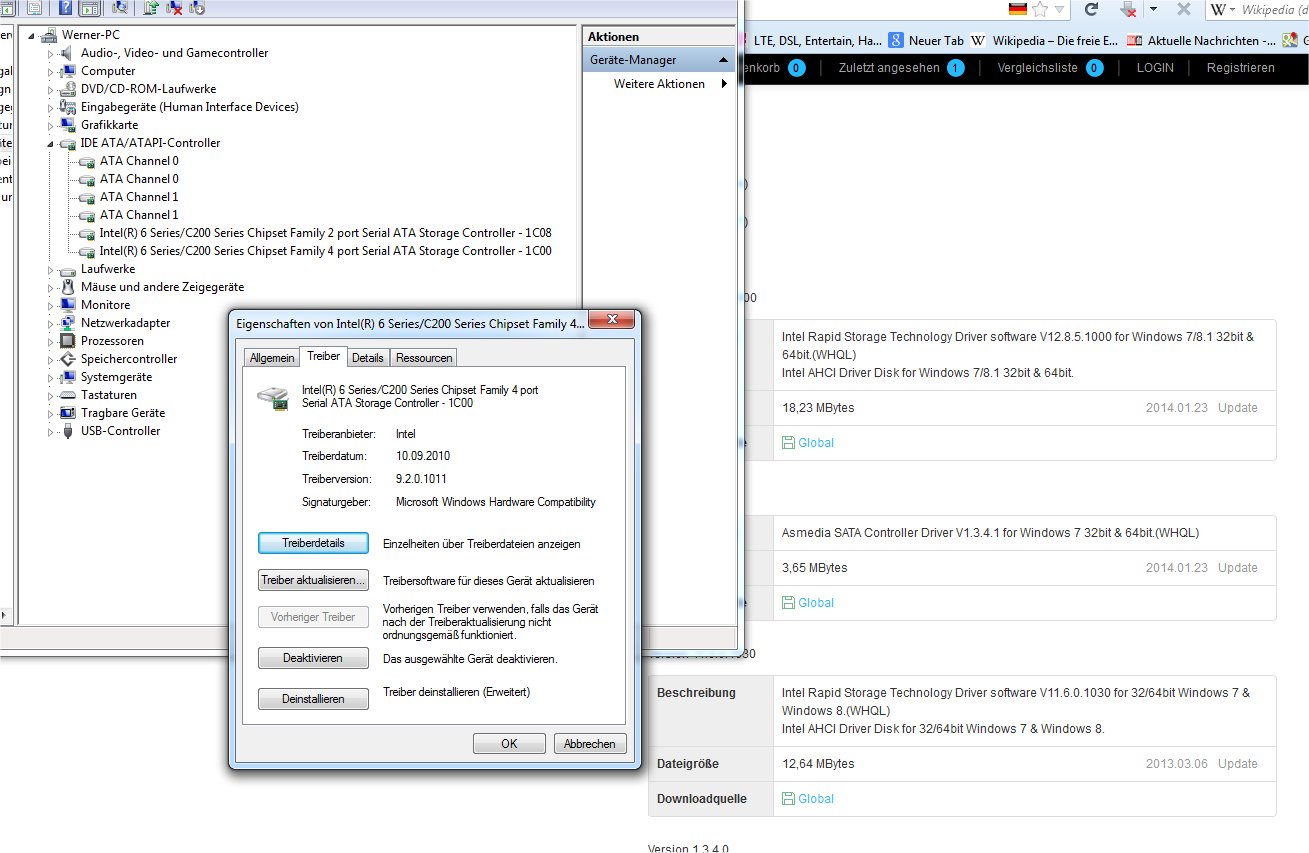Click the browser stop X icon
Viewport: 1309px width, 853px height.
point(1183,9)
